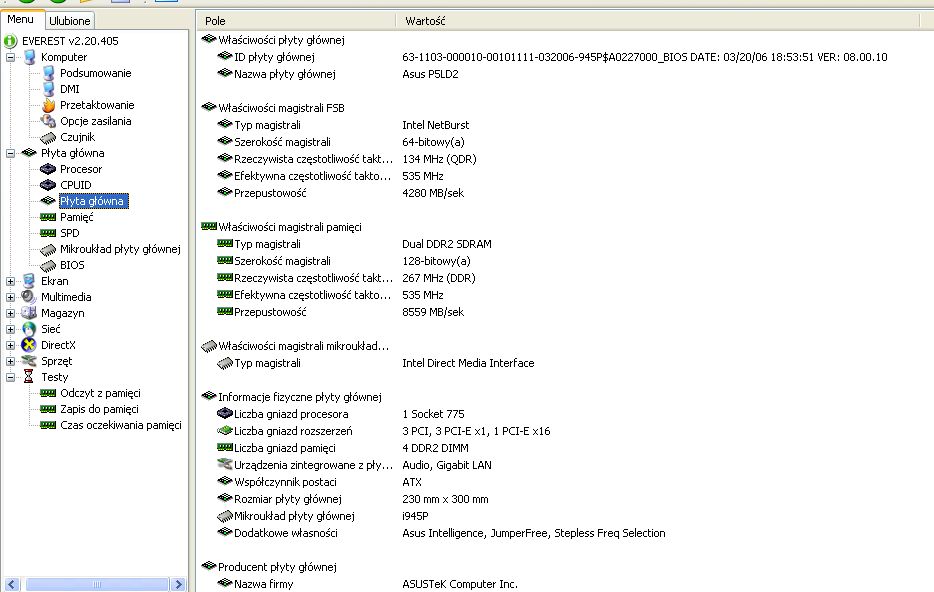Click the Odczyt z pamięci benchmark icon
The image size is (934, 592).
(48, 393)
